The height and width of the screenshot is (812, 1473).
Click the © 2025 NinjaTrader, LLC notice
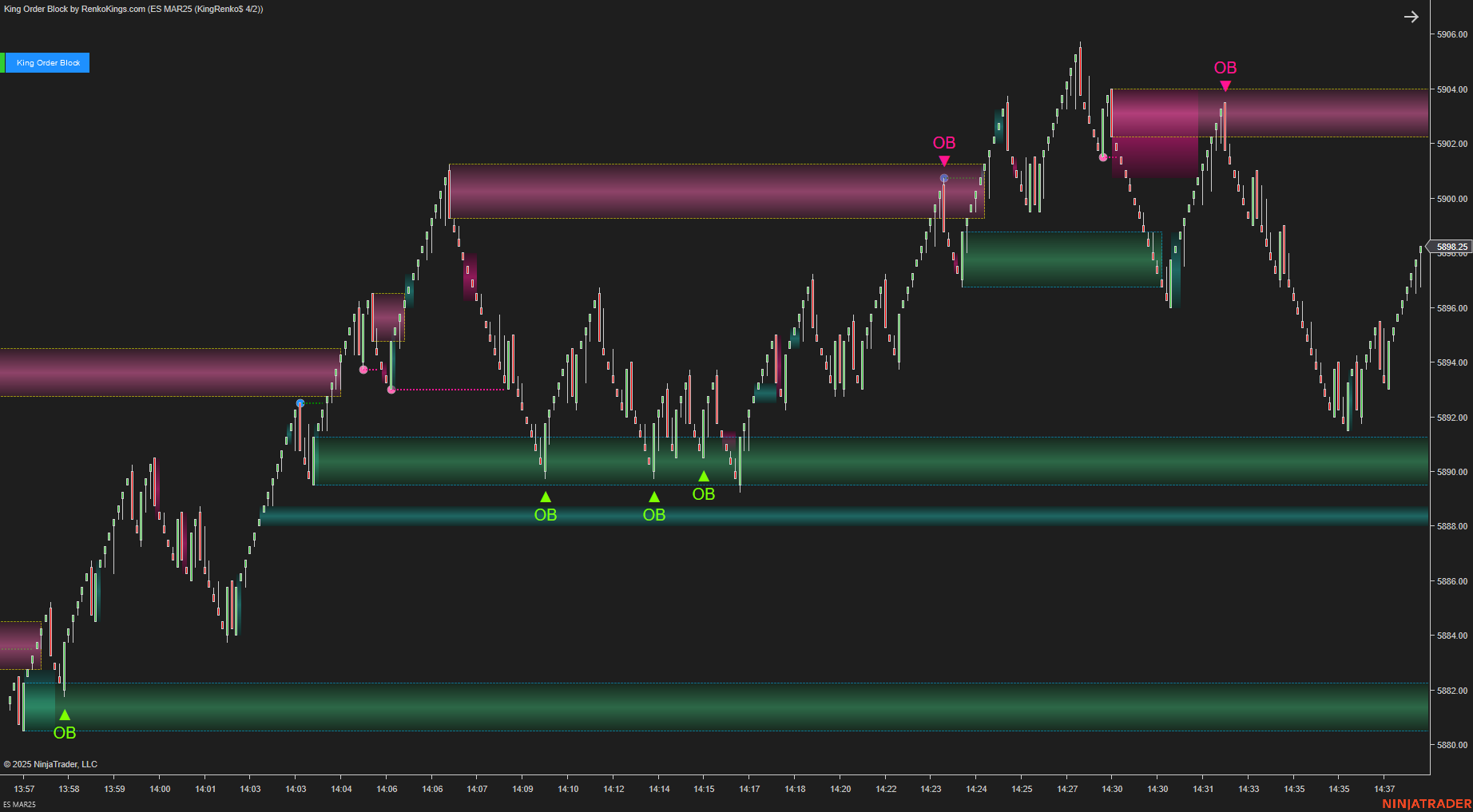[51, 764]
